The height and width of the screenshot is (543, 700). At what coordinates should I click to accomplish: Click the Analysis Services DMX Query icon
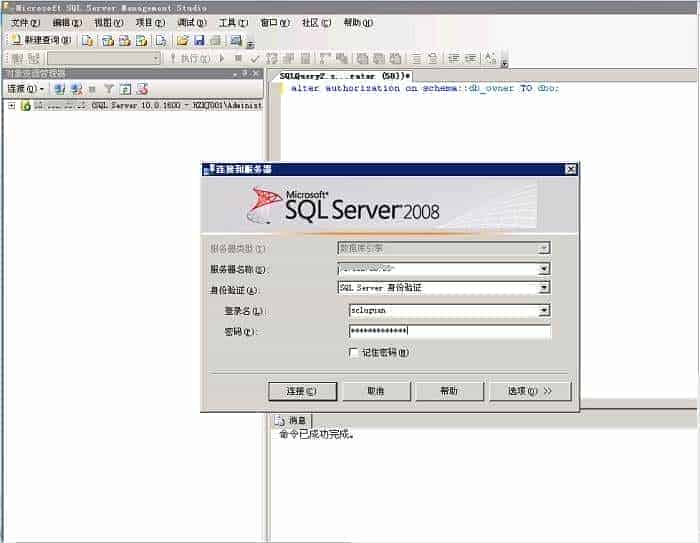coord(125,41)
